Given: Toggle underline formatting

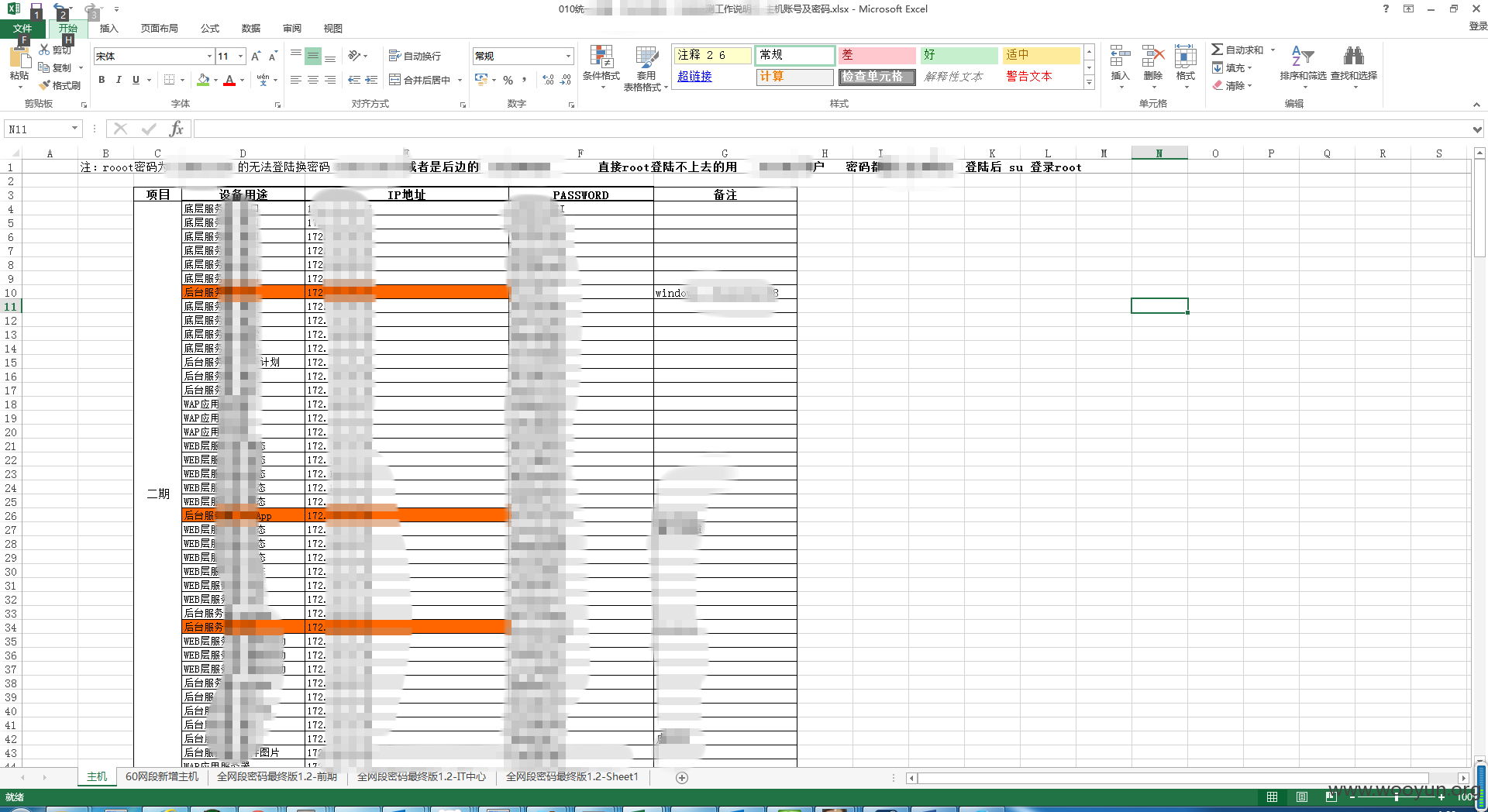Looking at the screenshot, I should [136, 80].
